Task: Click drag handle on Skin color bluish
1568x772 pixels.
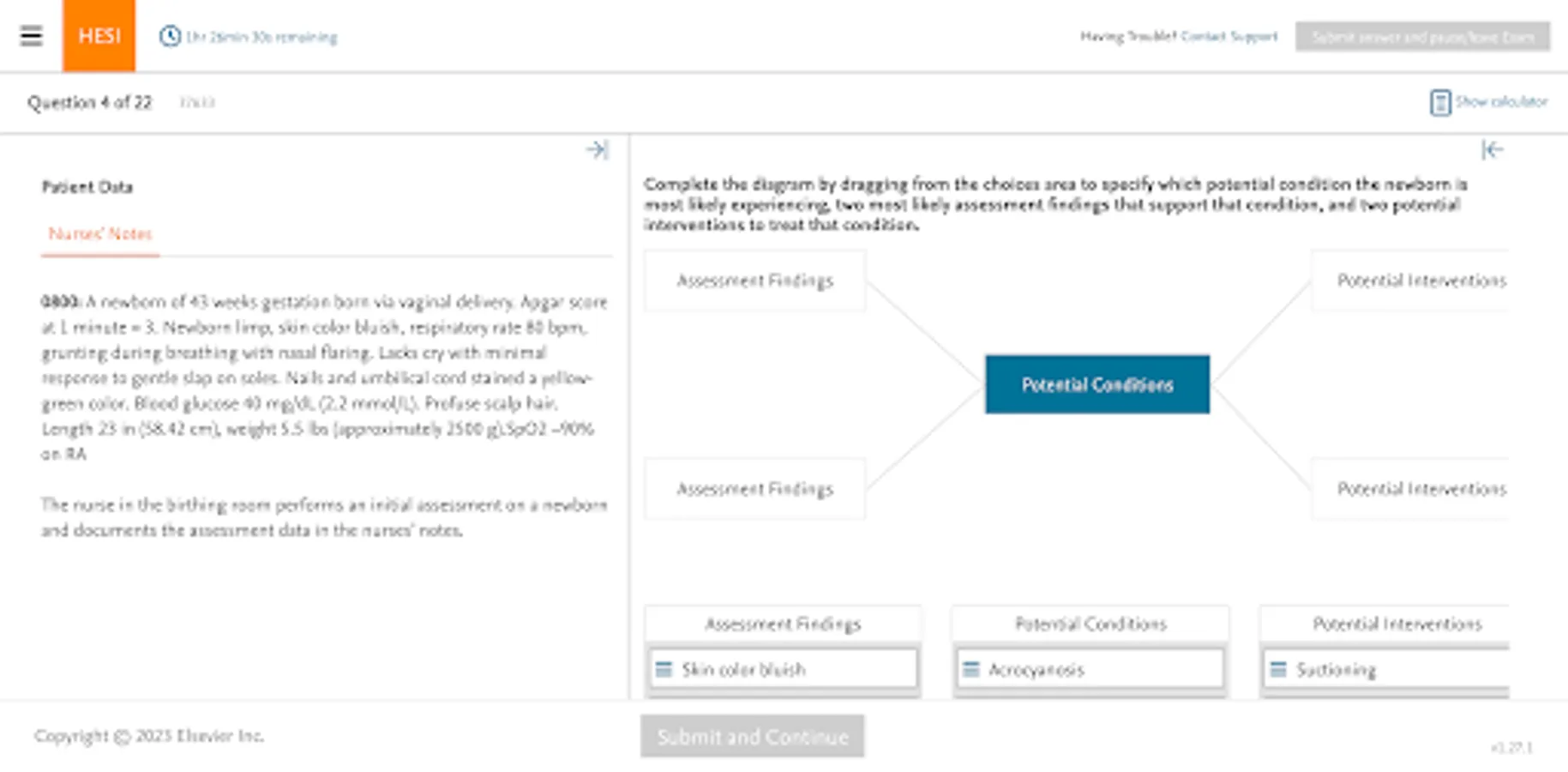Action: (664, 669)
